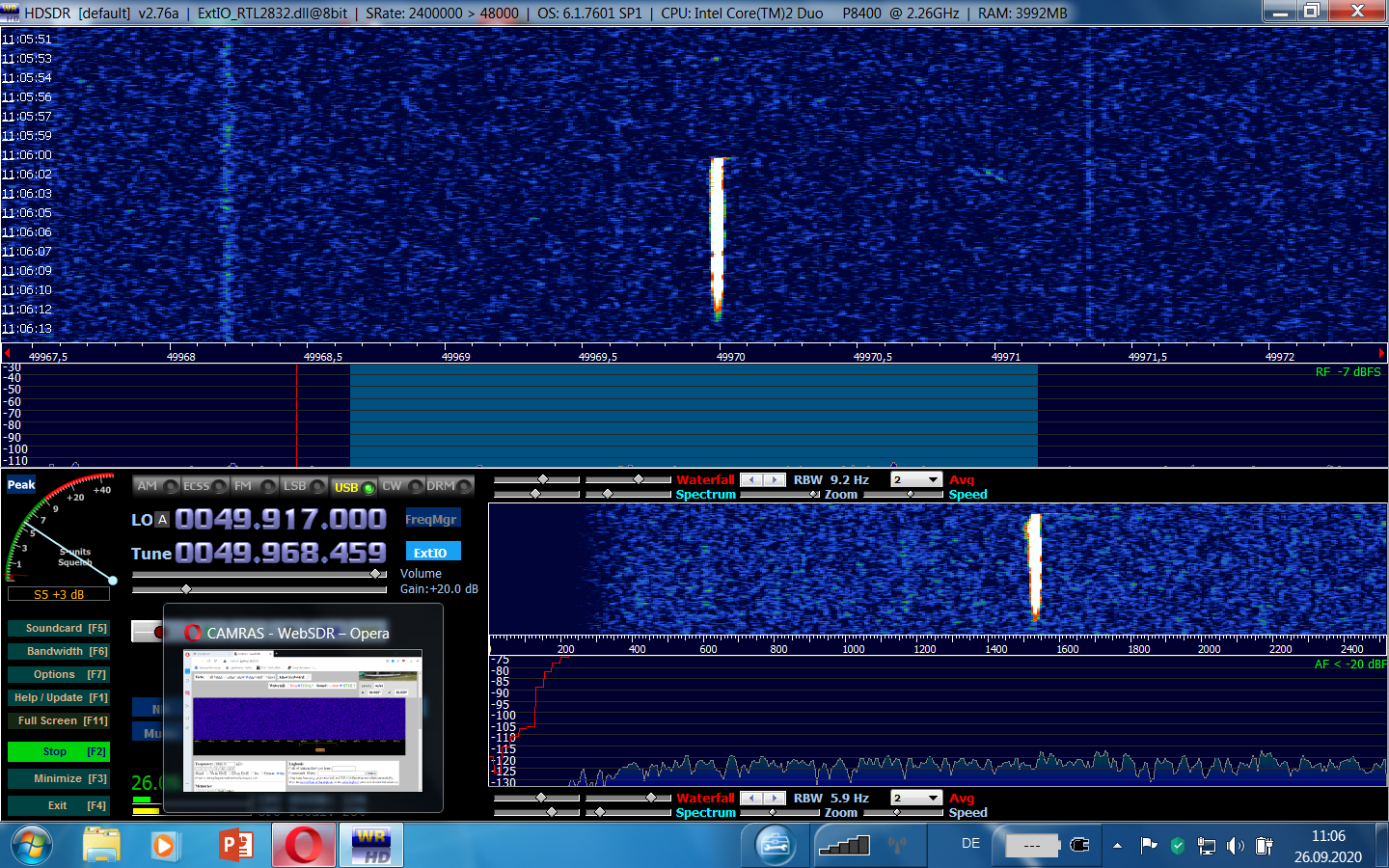This screenshot has height=868, width=1389.
Task: Select FM demodulation mode
Action: point(255,486)
